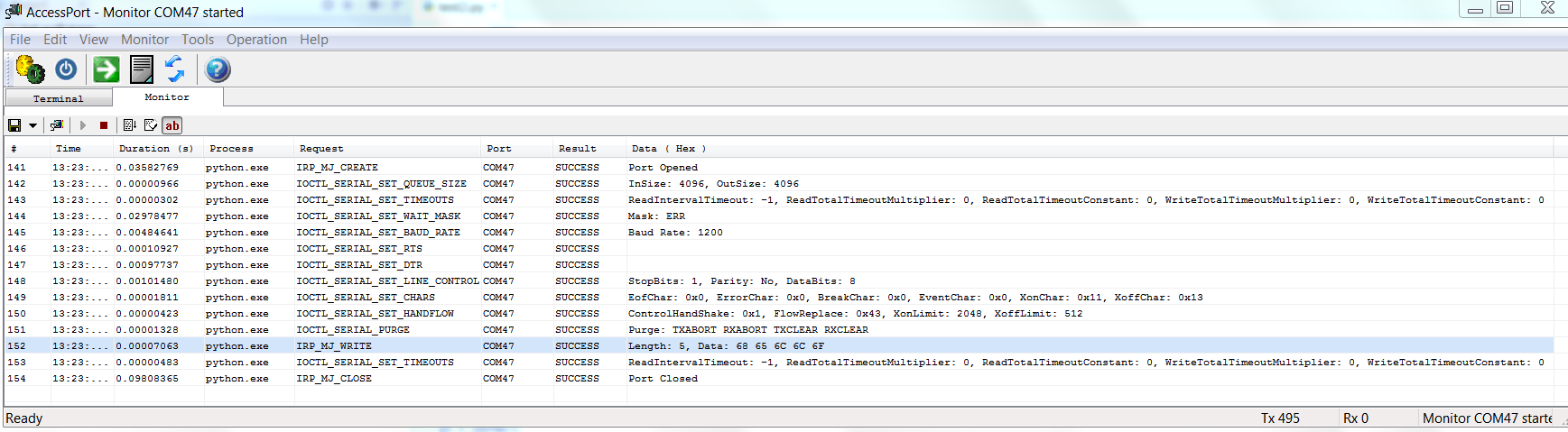Open the Operation menu
This screenshot has height=432, width=1568.
[x=256, y=40]
